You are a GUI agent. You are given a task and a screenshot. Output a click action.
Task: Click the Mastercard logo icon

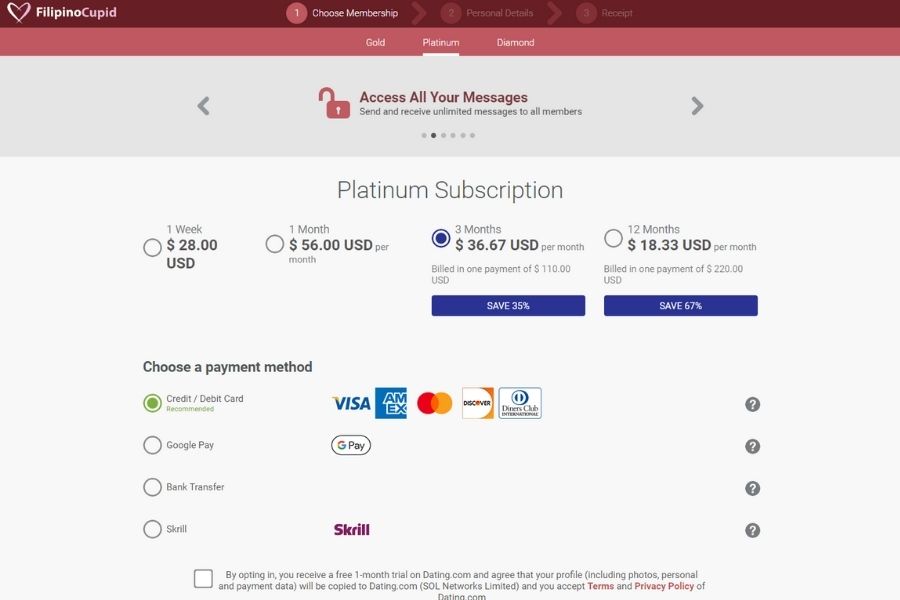(434, 403)
